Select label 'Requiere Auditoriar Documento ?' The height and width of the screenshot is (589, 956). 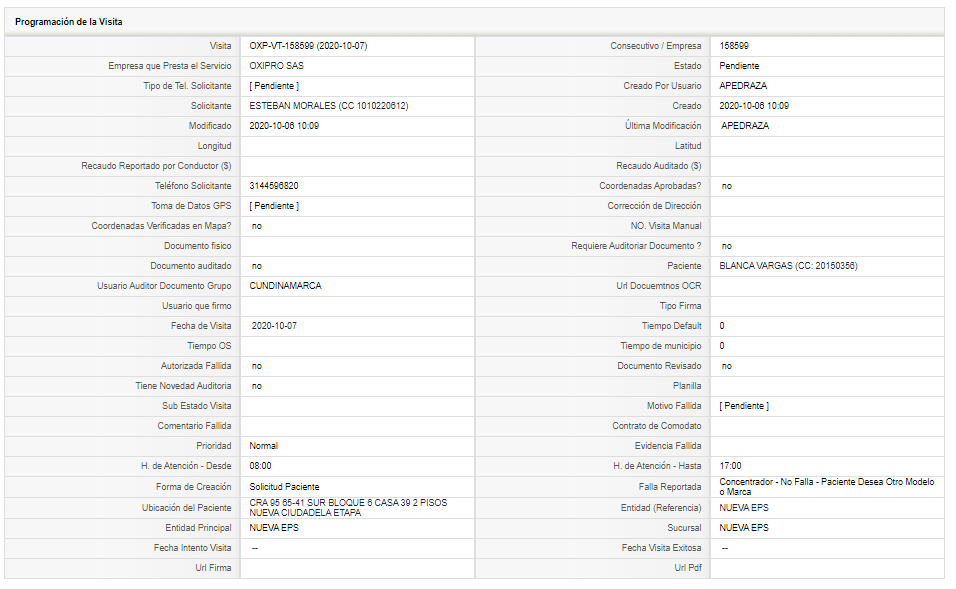pos(636,246)
